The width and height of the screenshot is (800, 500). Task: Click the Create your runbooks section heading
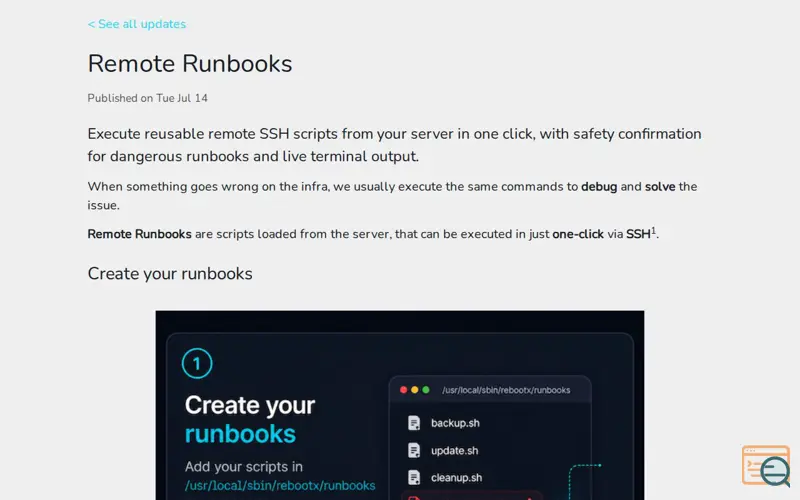[170, 273]
